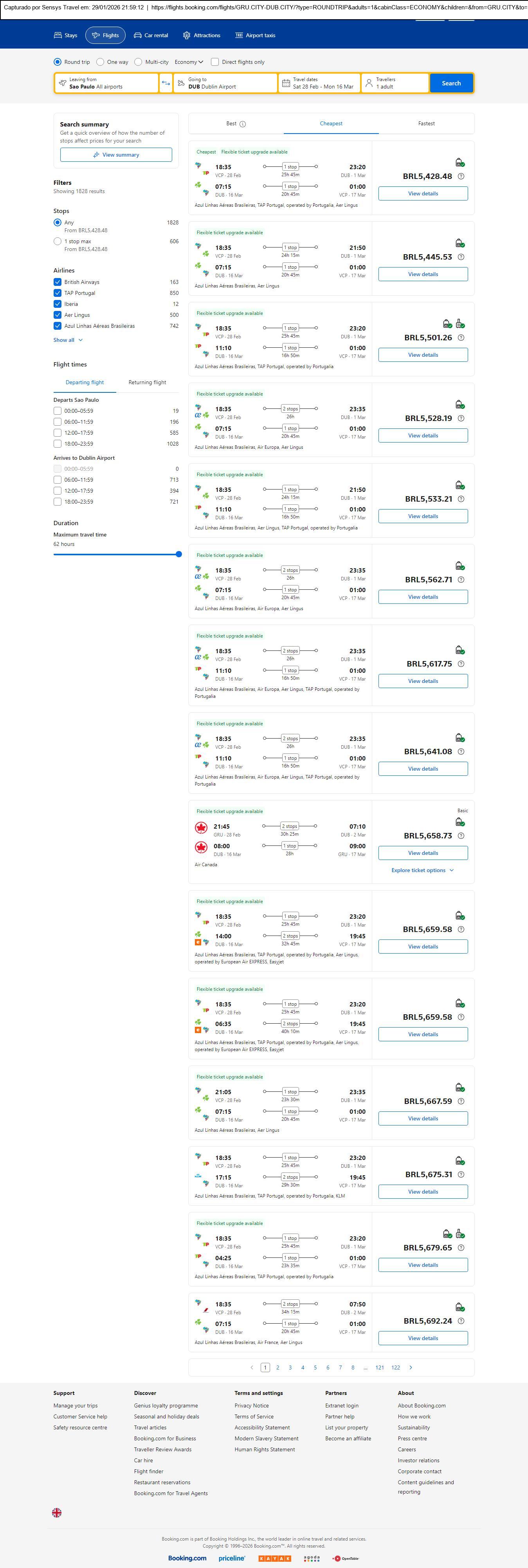Click the baggage icon above the BRL5,445.53 price

(460, 244)
